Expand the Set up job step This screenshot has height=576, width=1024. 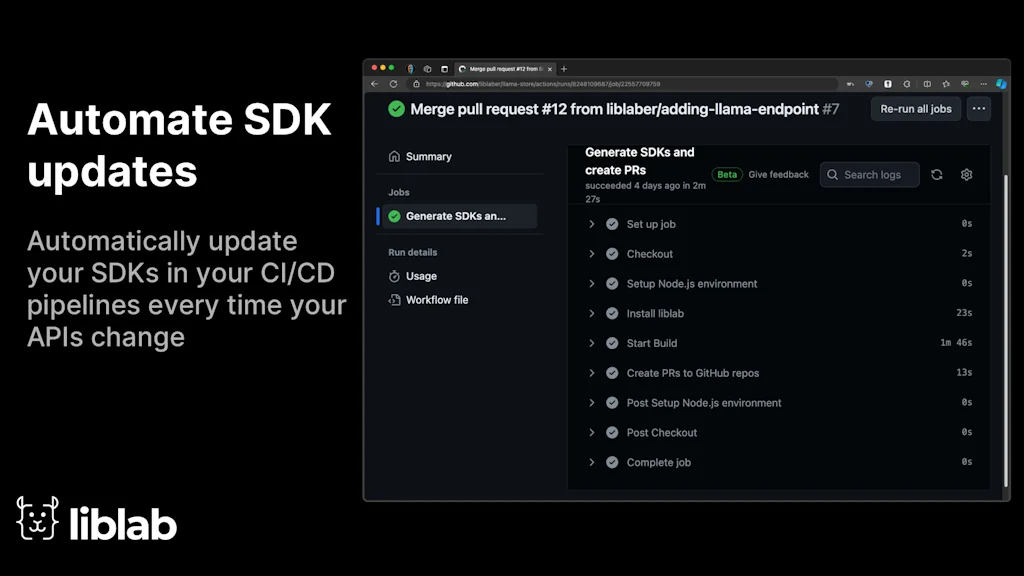(592, 224)
